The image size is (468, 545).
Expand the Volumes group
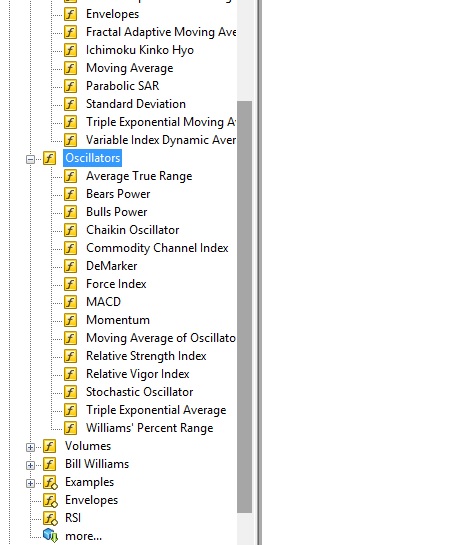[31, 447]
